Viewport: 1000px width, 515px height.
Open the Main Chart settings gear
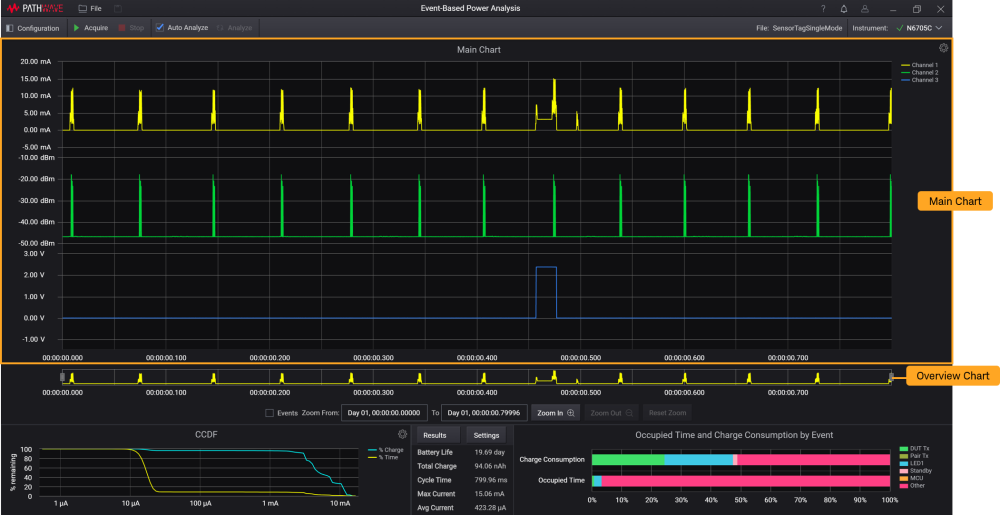click(x=943, y=48)
